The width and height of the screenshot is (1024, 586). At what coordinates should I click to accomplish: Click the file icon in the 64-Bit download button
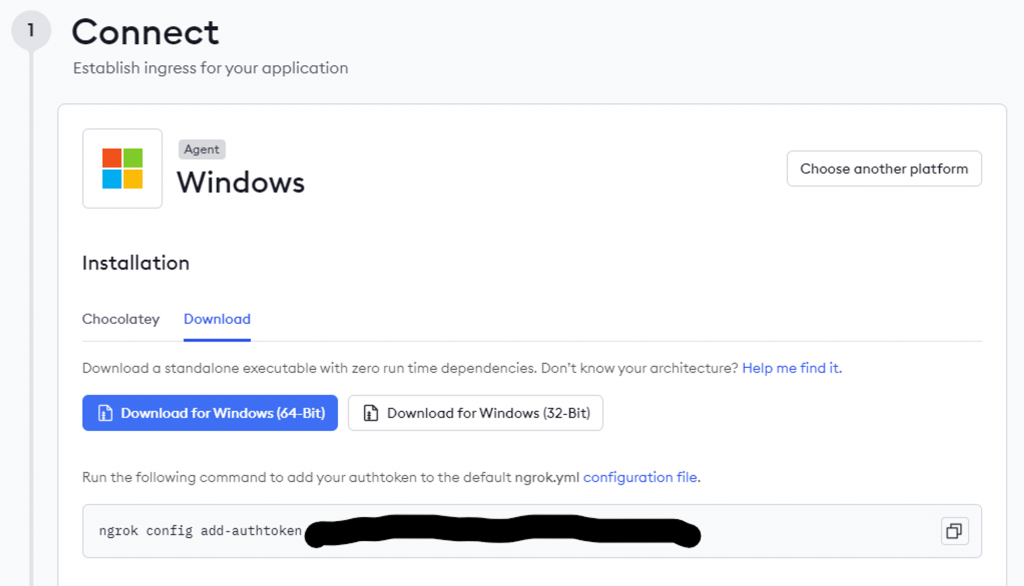pyautogui.click(x=105, y=413)
